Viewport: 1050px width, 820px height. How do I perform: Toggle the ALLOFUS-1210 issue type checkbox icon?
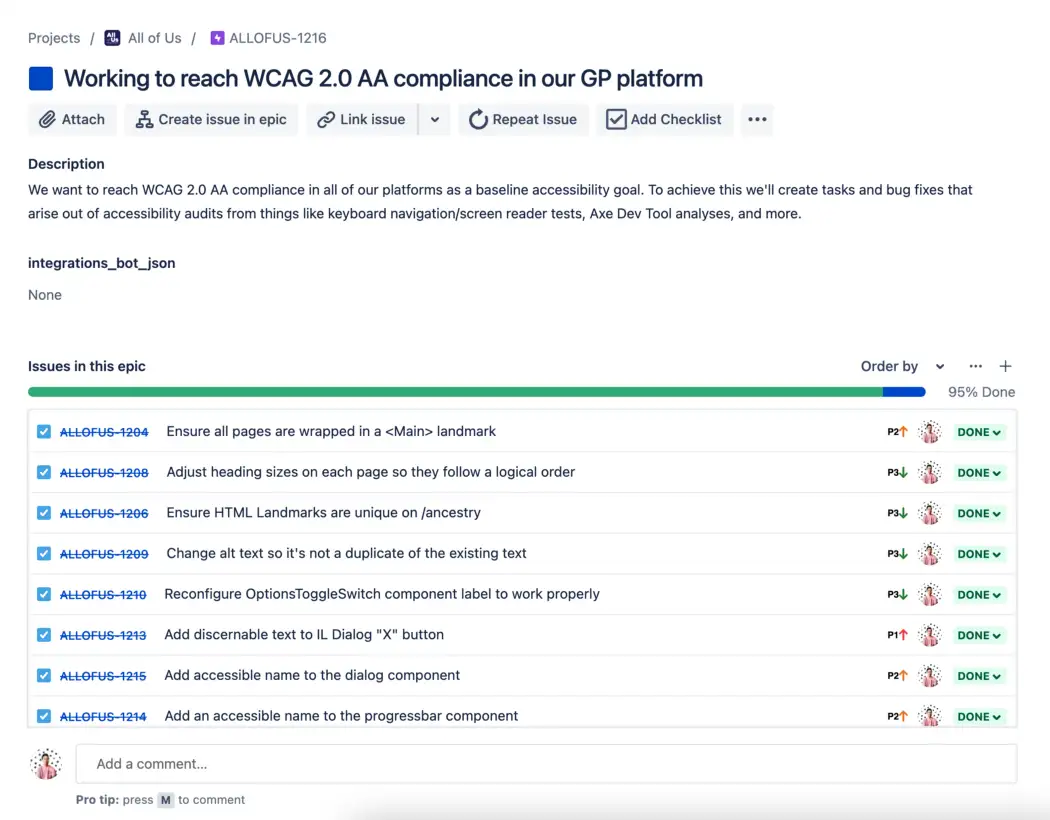tap(44, 594)
